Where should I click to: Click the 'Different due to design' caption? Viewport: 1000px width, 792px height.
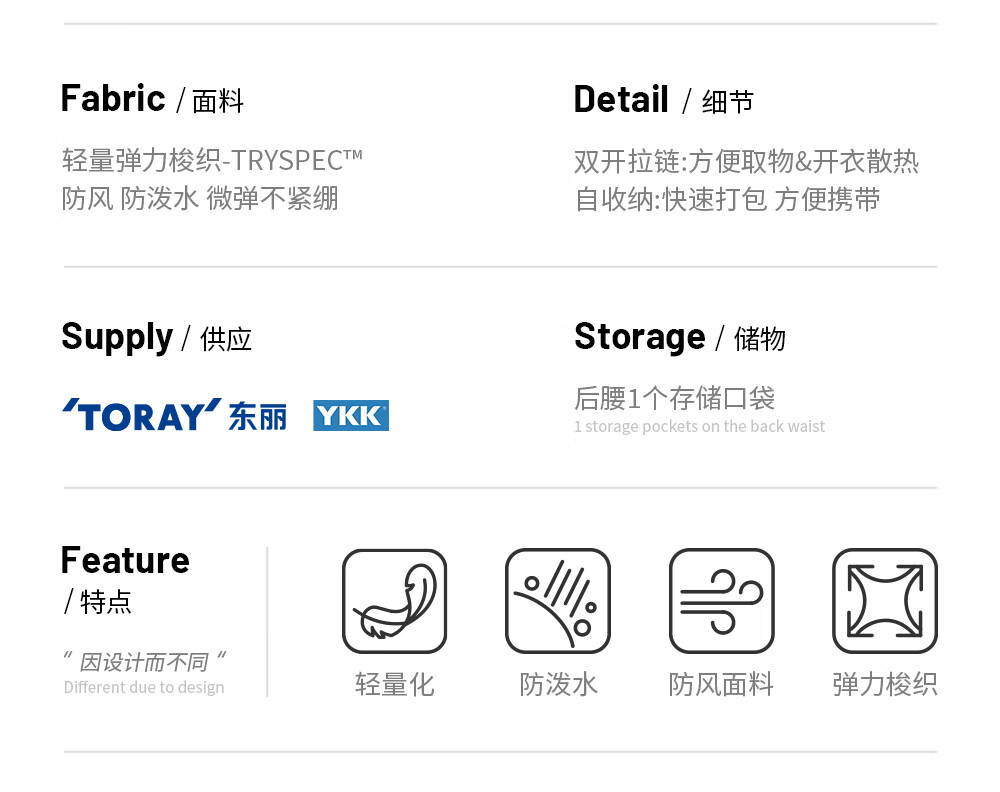[x=144, y=687]
